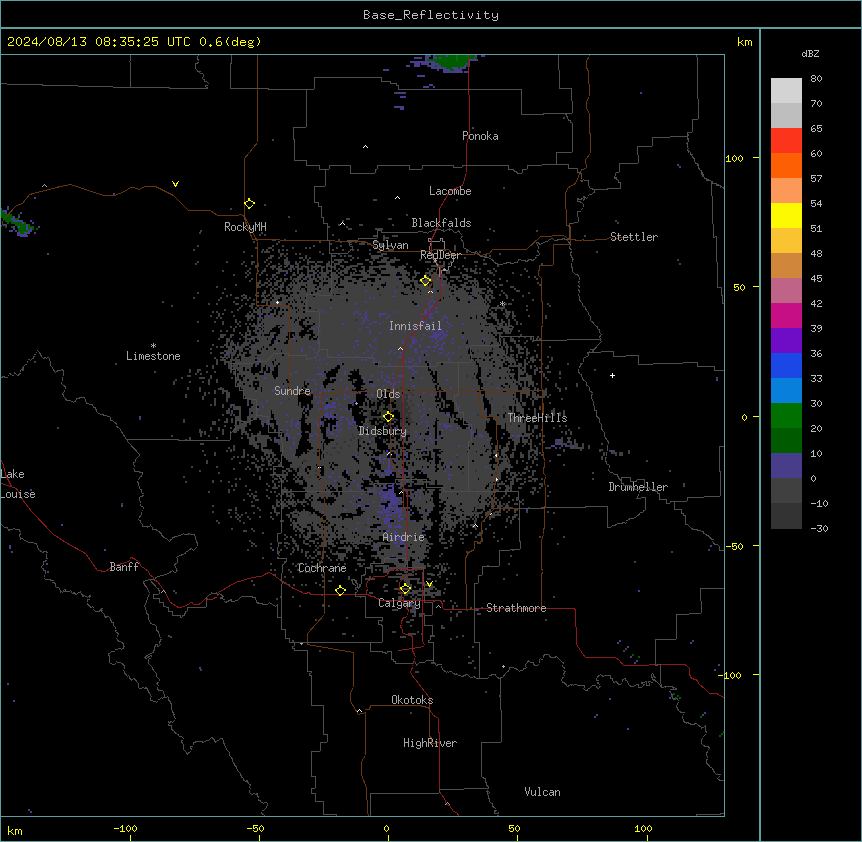The image size is (862, 842).
Task: Click the Sylvan label
Action: 390,245
